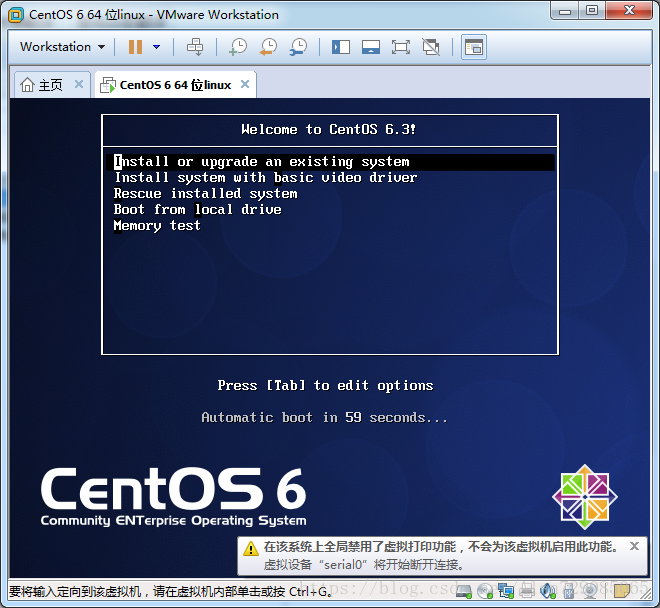
Task: Send Ctrl+Alt+Del to the VM icon
Action: pos(195,47)
